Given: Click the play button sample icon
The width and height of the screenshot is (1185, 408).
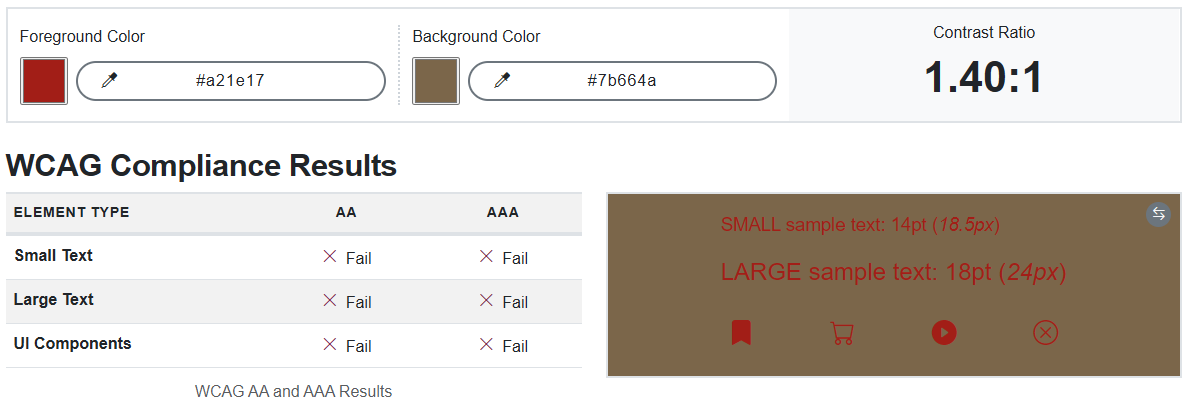Looking at the screenshot, I should coord(944,333).
